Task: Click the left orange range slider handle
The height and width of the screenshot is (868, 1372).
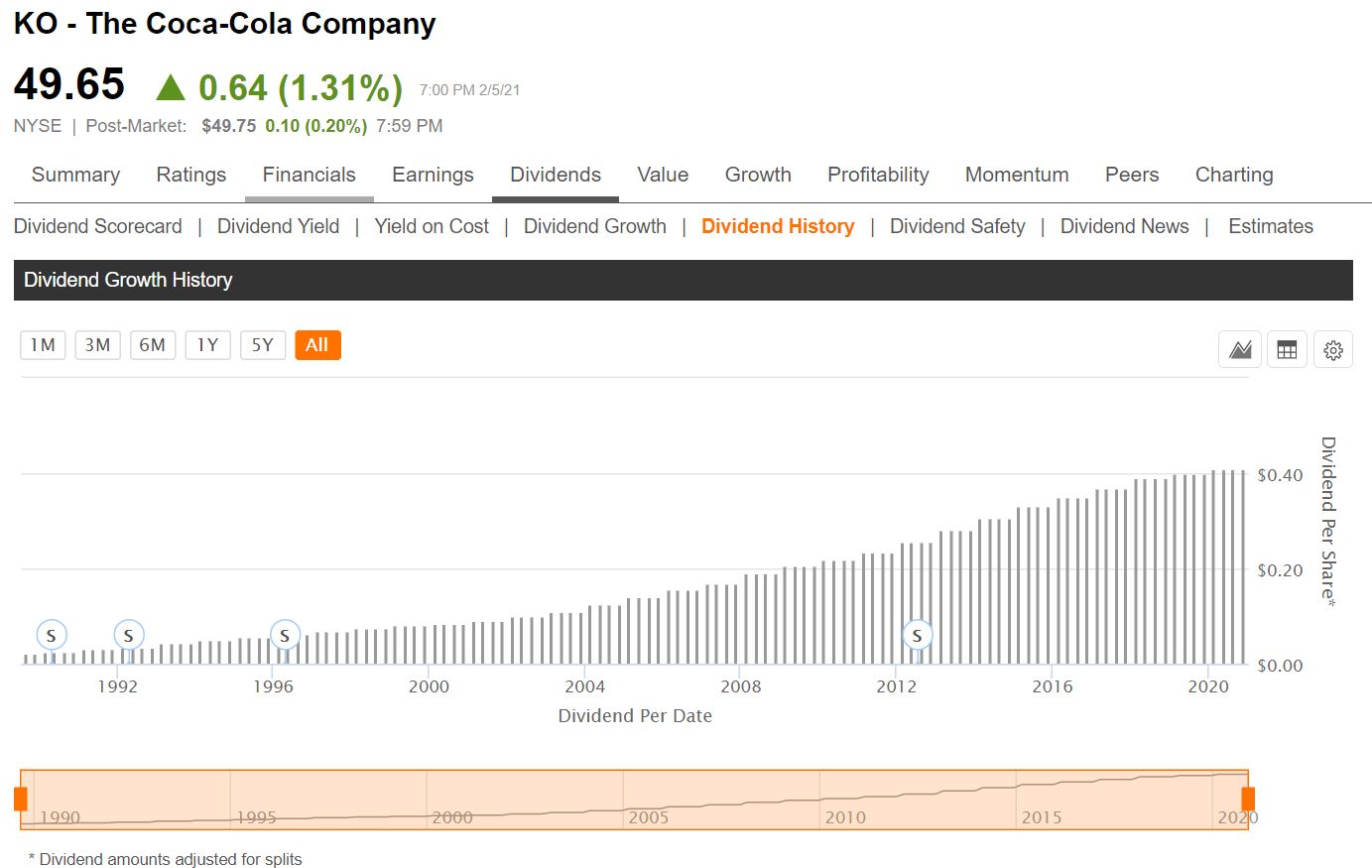Action: [20, 799]
